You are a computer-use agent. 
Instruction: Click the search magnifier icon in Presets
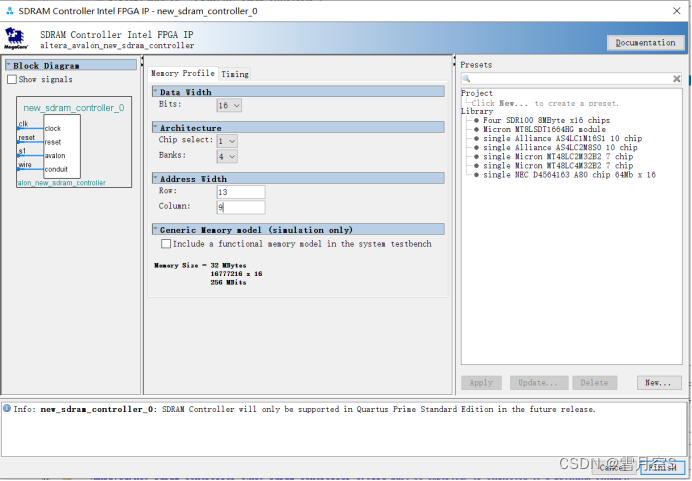(466, 79)
